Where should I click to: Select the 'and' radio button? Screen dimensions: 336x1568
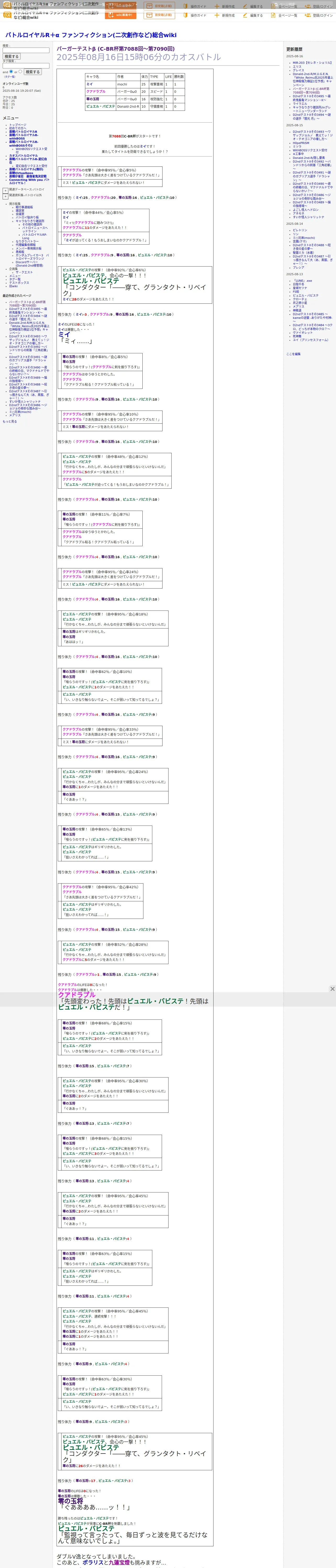point(11,71)
